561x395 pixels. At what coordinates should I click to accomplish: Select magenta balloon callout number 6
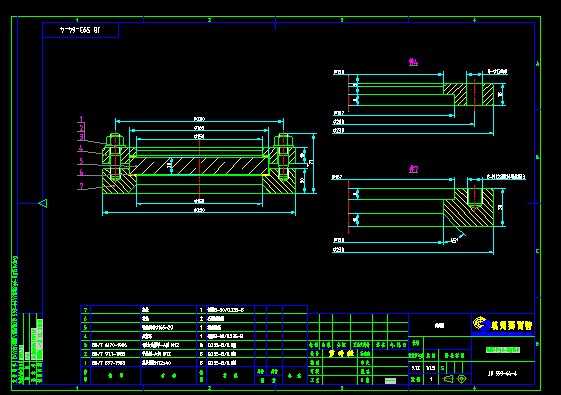pos(81,172)
